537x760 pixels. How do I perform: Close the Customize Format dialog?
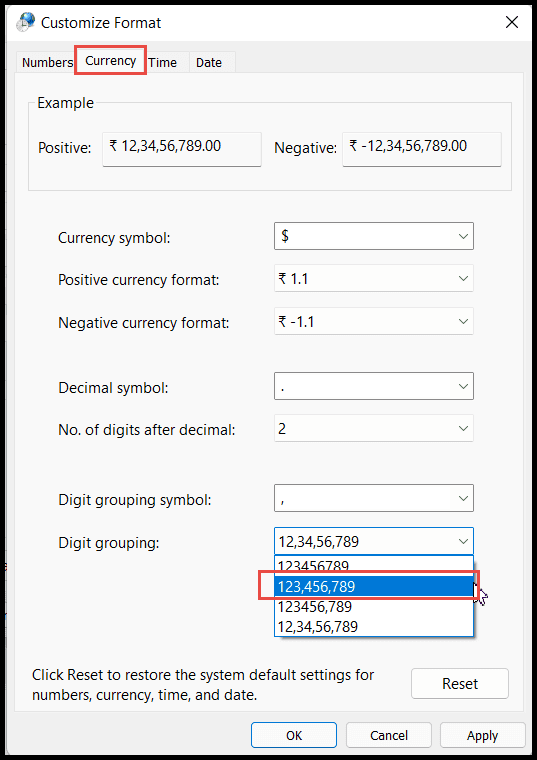pyautogui.click(x=512, y=22)
